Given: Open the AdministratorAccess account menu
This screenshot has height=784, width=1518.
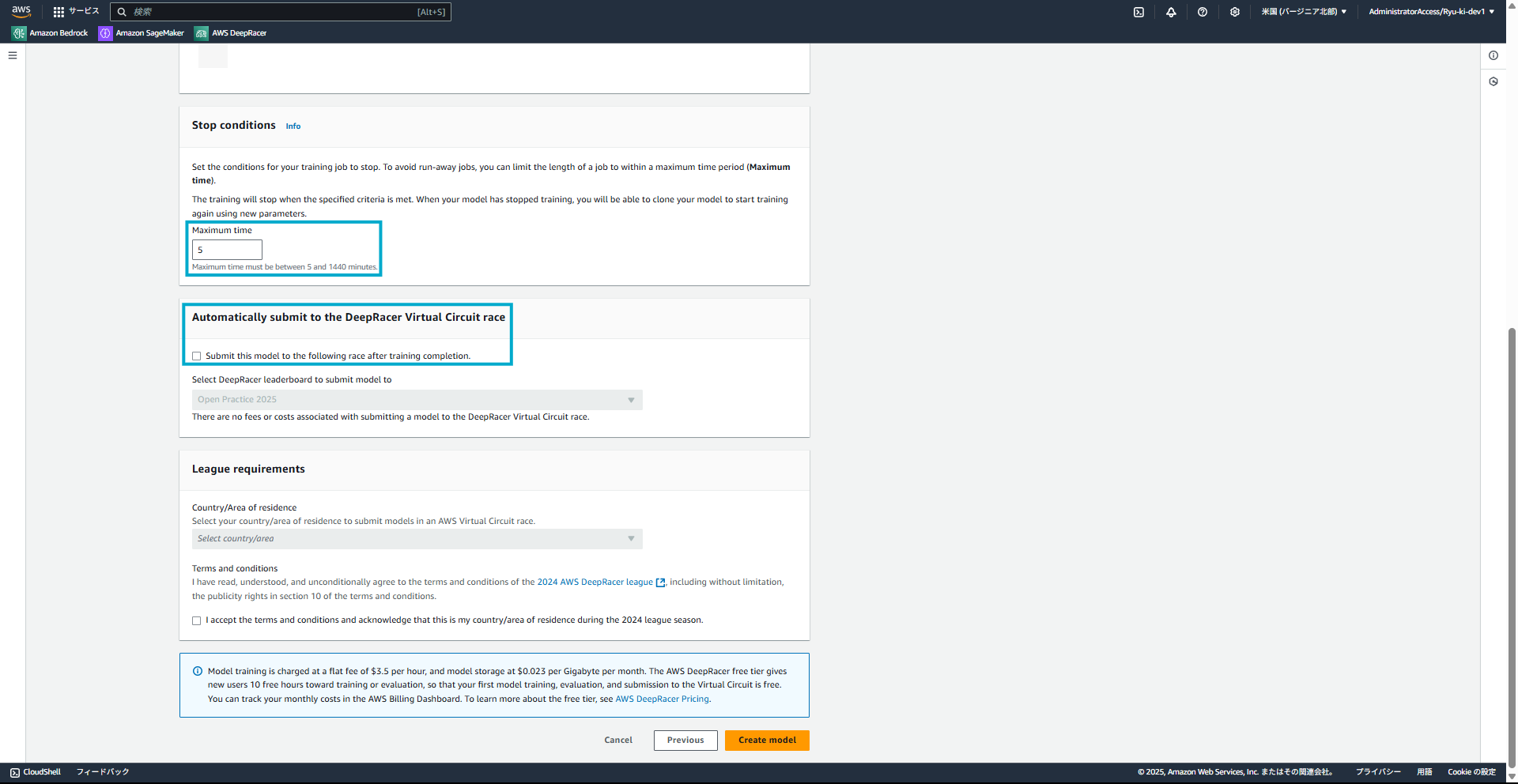Looking at the screenshot, I should pyautogui.click(x=1432, y=12).
